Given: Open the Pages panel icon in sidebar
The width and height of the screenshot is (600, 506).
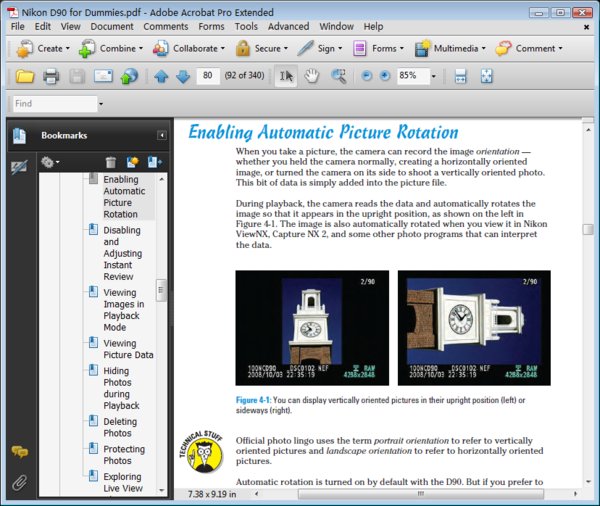Looking at the screenshot, I should [x=19, y=136].
